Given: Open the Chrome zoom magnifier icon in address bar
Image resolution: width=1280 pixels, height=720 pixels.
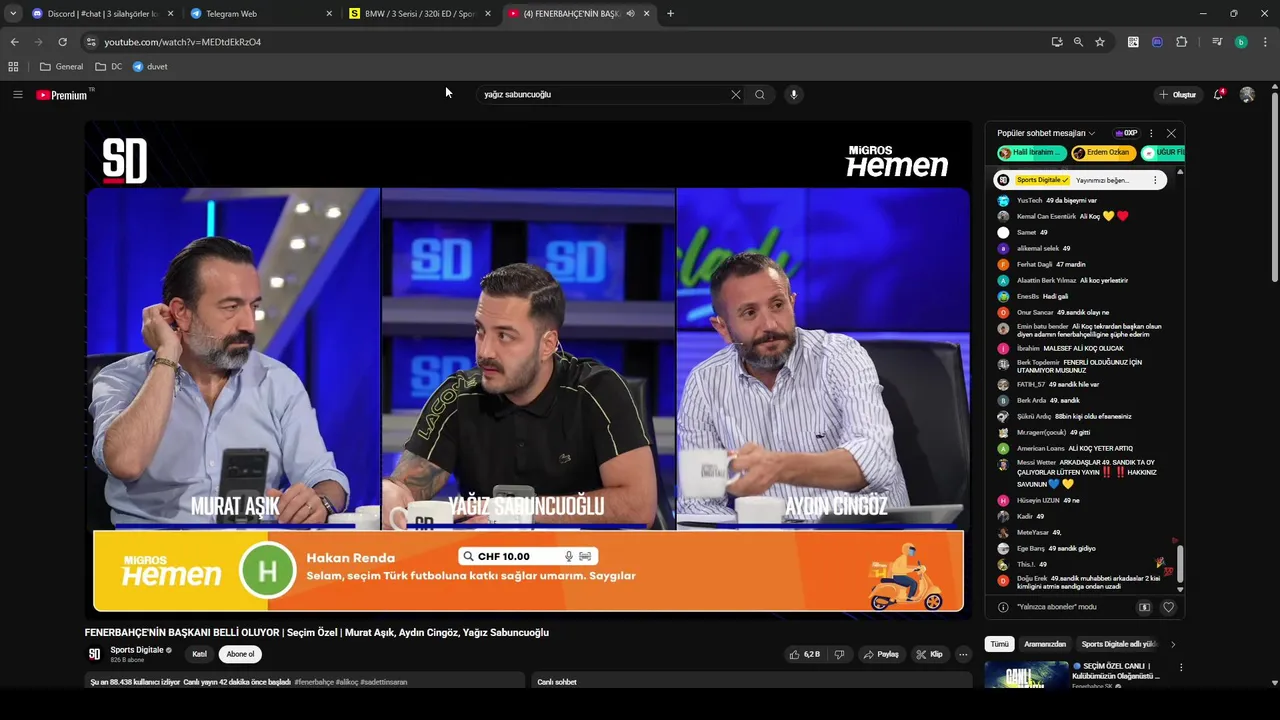Looking at the screenshot, I should pos(1078,42).
